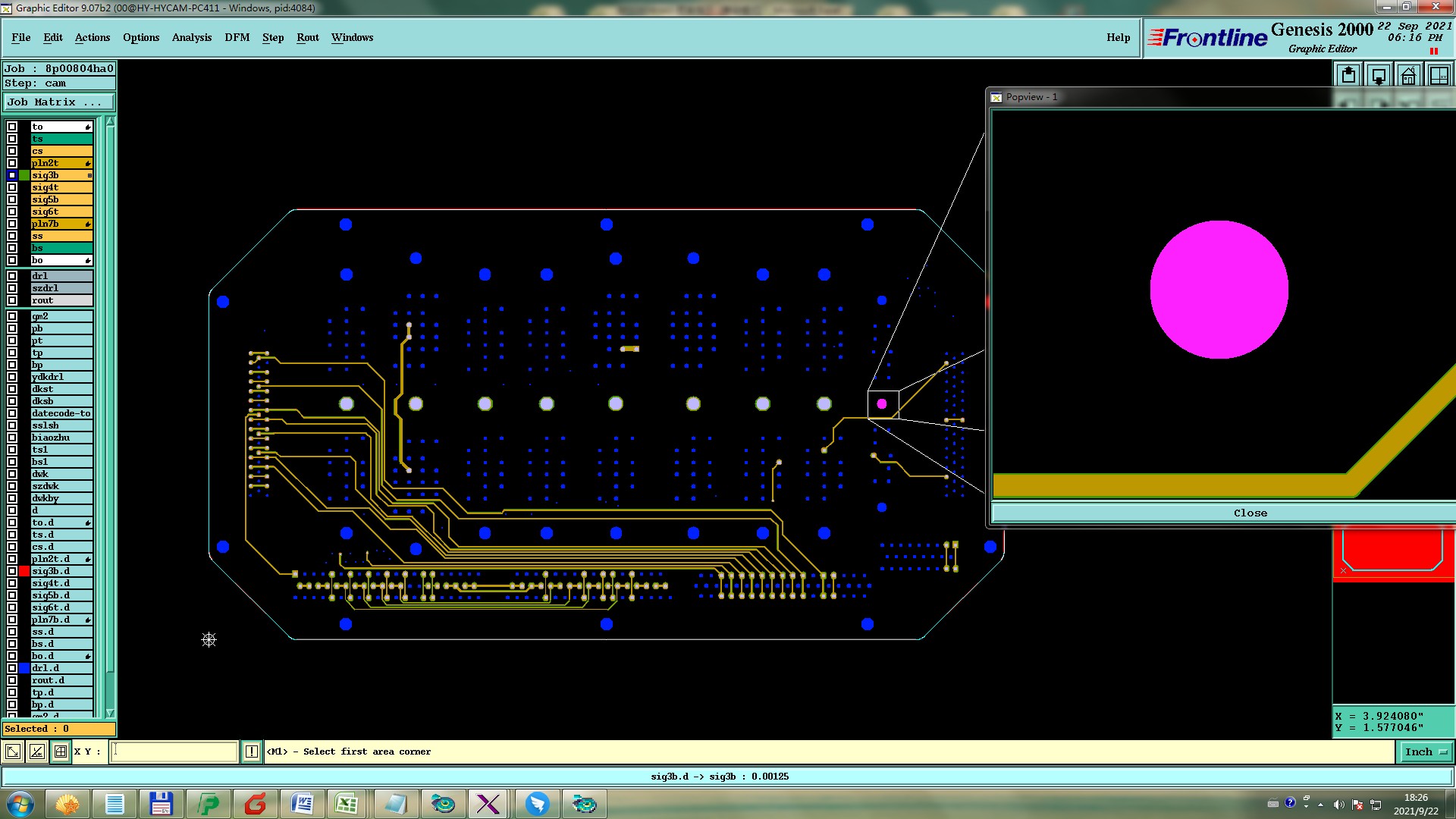
Task: Enable the checkbox next to rout layer
Action: pyautogui.click(x=12, y=300)
